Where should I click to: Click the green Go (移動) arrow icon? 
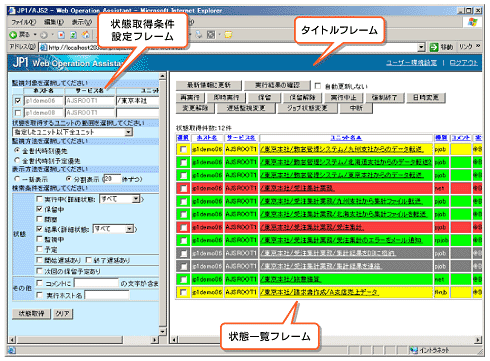click(x=434, y=47)
